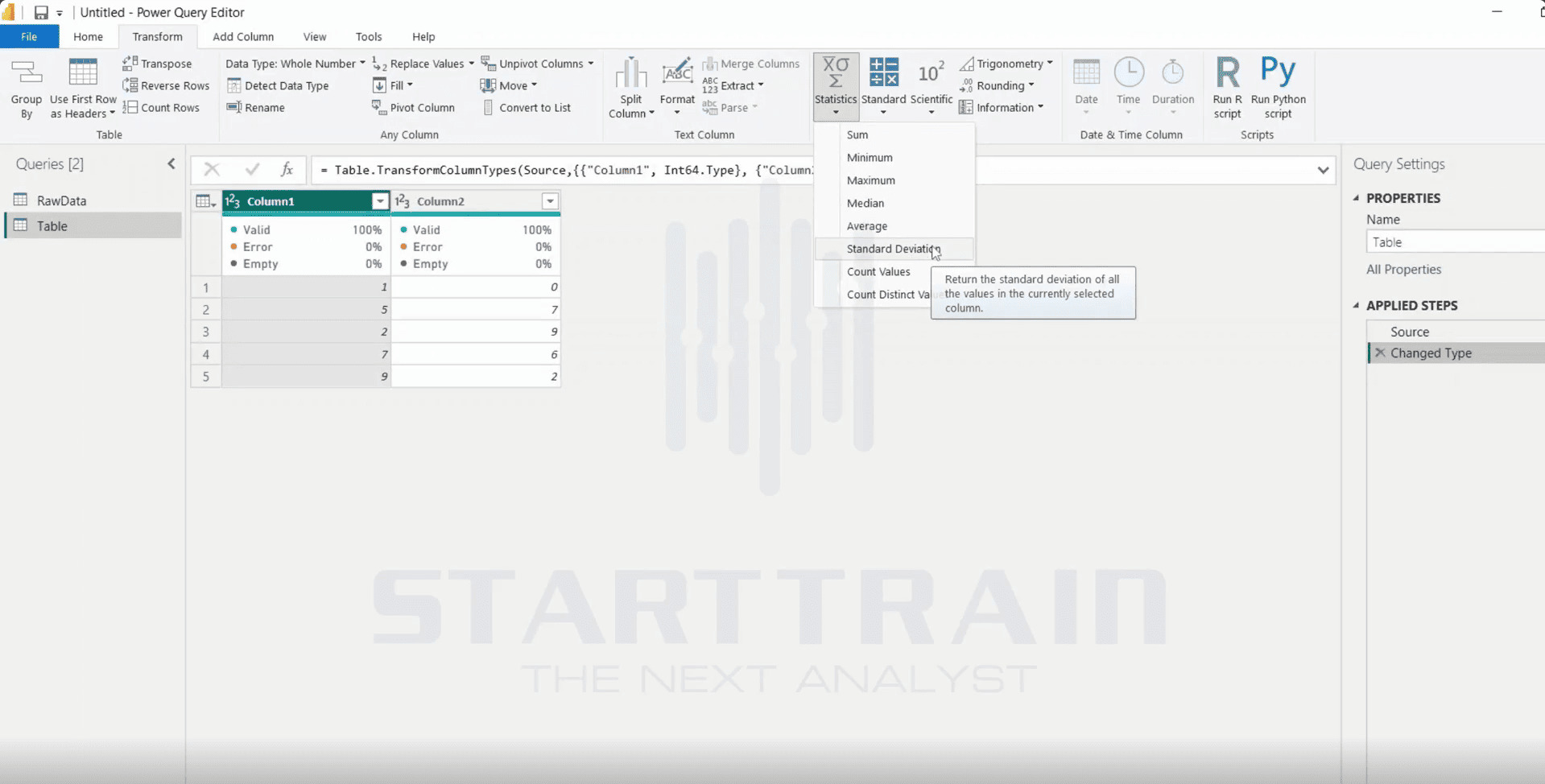Click the Rename column button
This screenshot has width=1545, height=784.
(256, 107)
